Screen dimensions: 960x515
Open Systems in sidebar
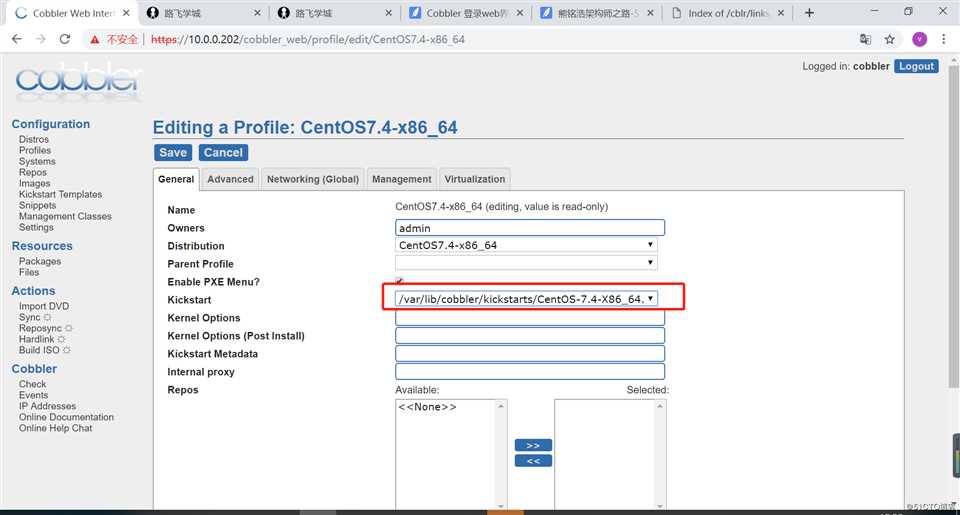(37, 162)
